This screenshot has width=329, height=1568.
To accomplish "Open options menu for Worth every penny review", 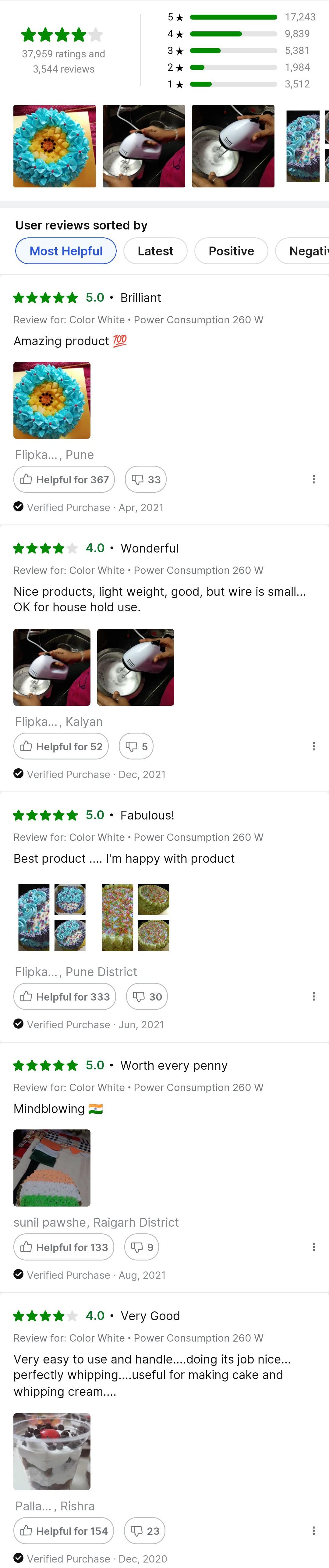I will point(313,1247).
